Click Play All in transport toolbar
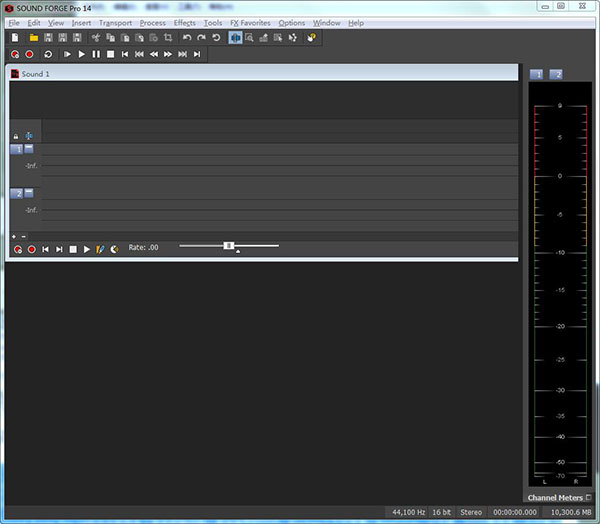Image resolution: width=600 pixels, height=524 pixels. pos(67,54)
